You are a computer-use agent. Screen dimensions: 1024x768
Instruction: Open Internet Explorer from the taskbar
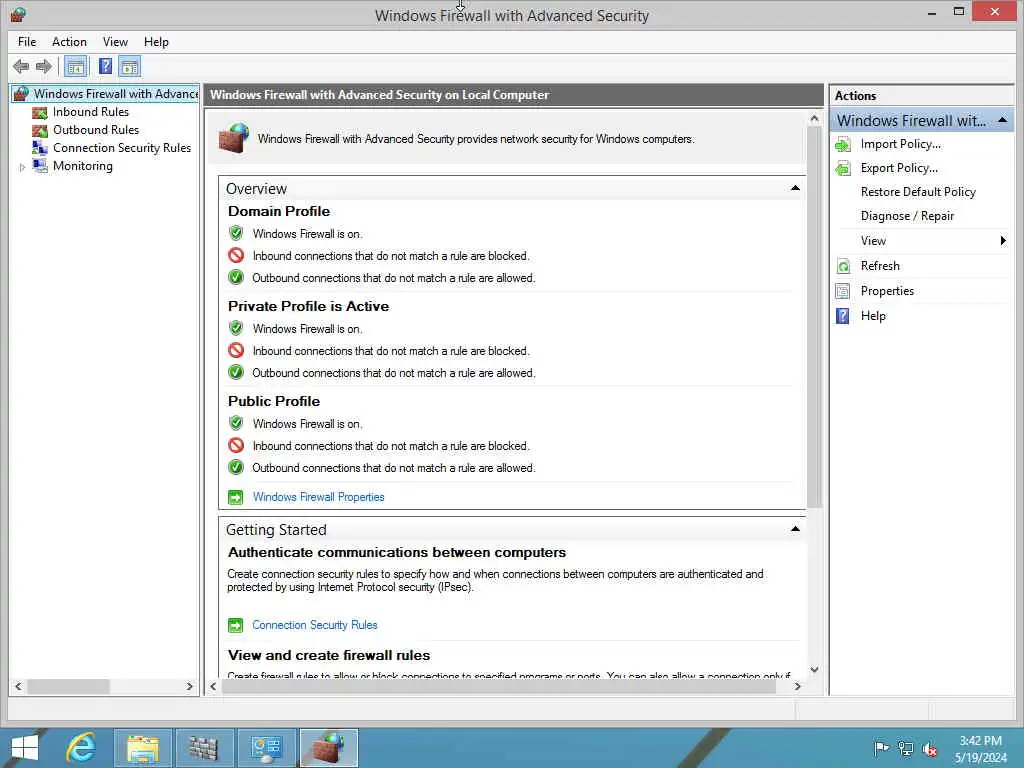[81, 748]
